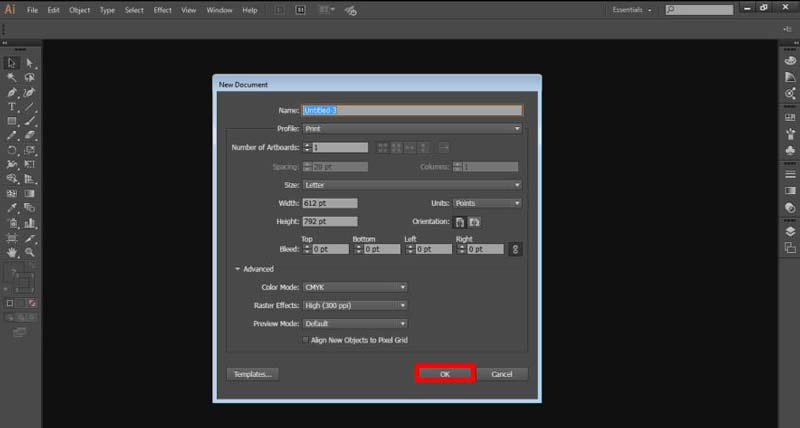Open the Window menu
800x428 pixels.
pos(219,9)
